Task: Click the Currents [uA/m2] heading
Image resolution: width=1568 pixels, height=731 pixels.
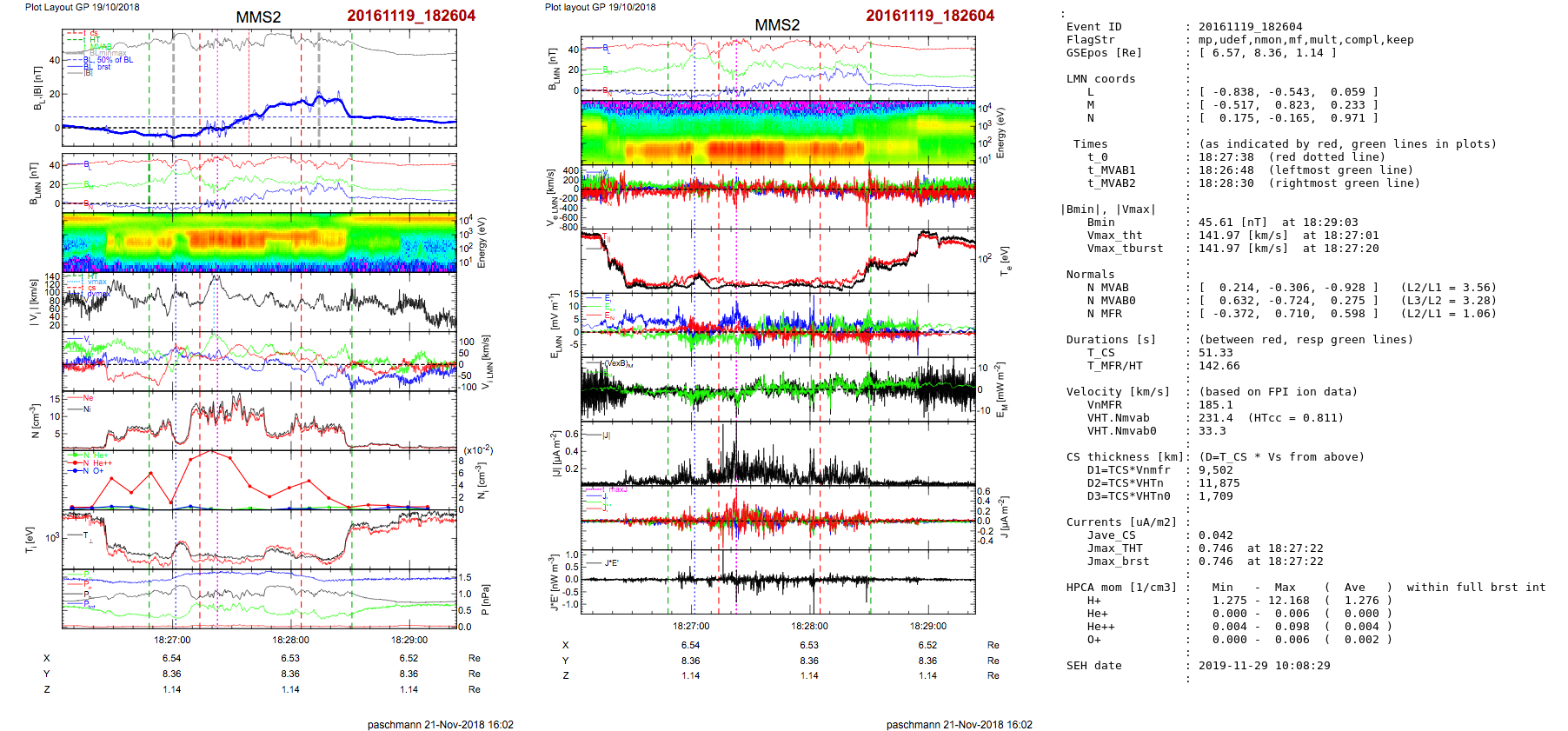Action: coord(1121,522)
